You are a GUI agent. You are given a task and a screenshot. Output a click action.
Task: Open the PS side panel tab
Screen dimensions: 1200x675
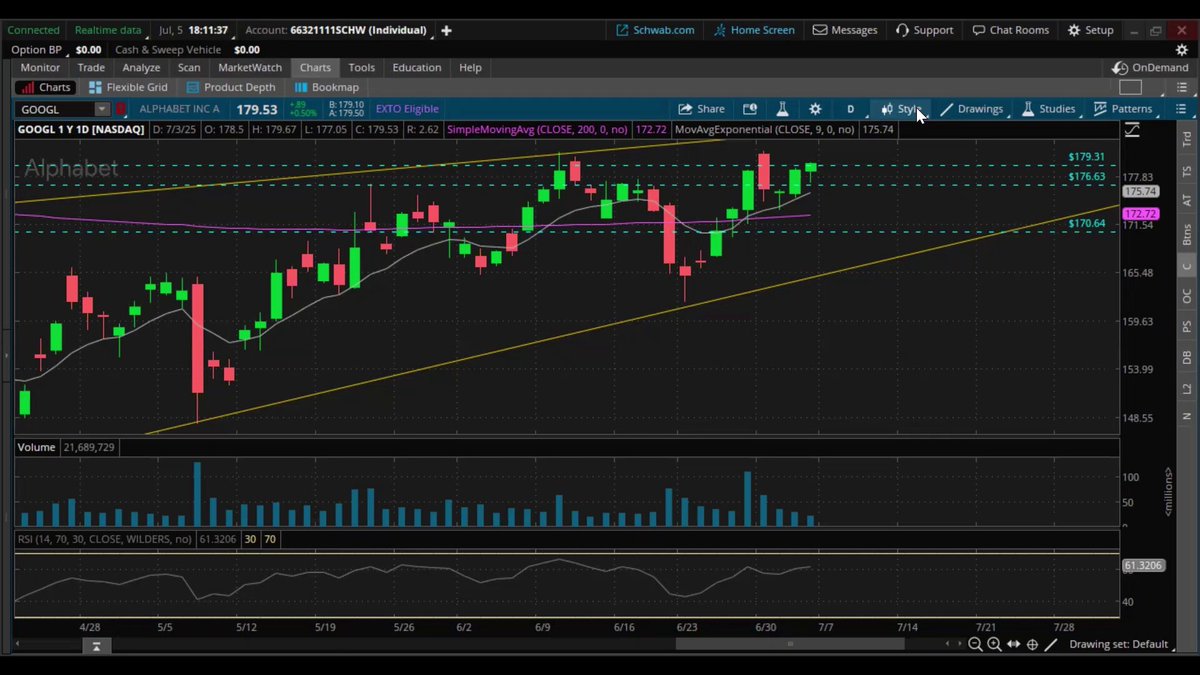tap(1187, 327)
